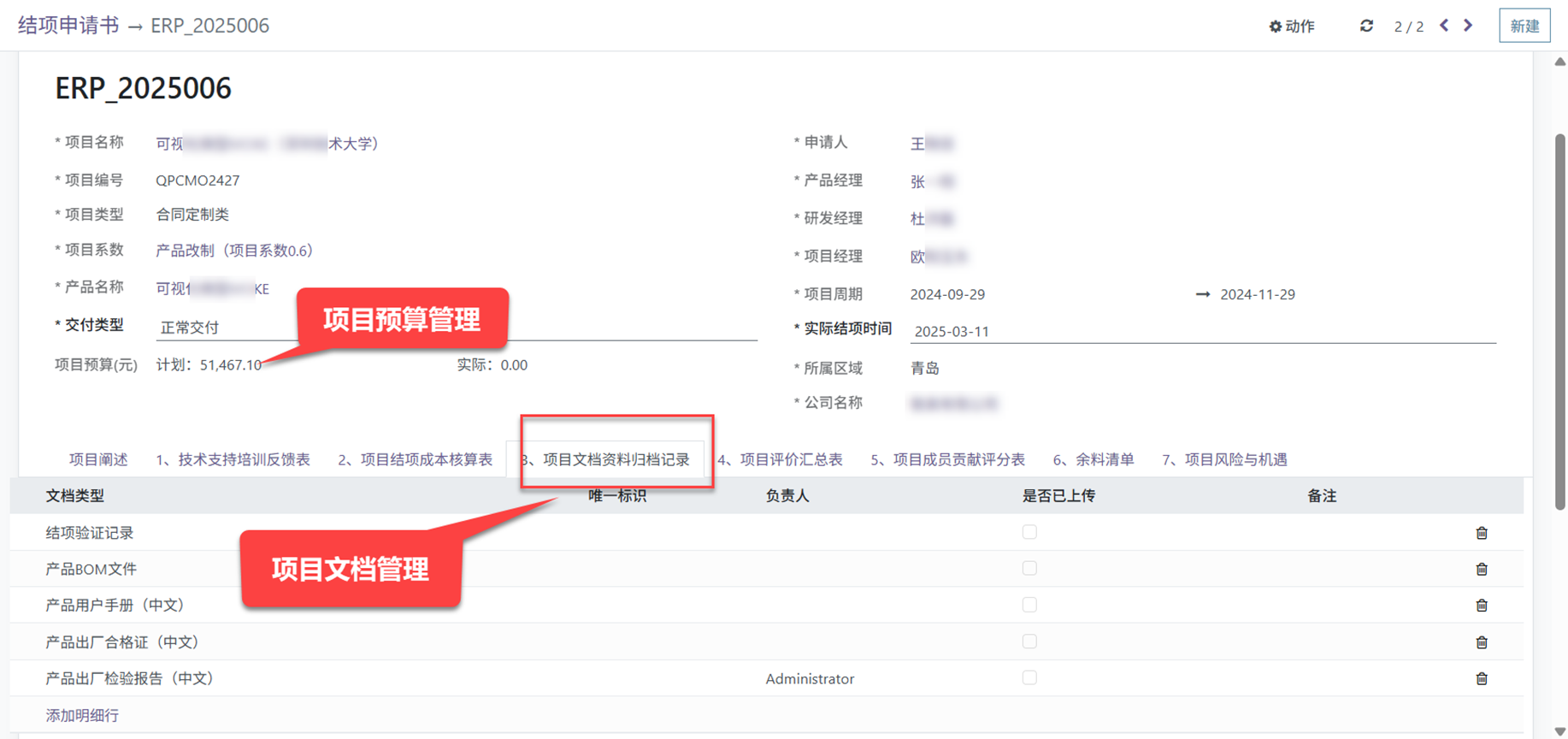Open the 项目经理 linked record
The width and height of the screenshot is (1568, 739).
(939, 257)
